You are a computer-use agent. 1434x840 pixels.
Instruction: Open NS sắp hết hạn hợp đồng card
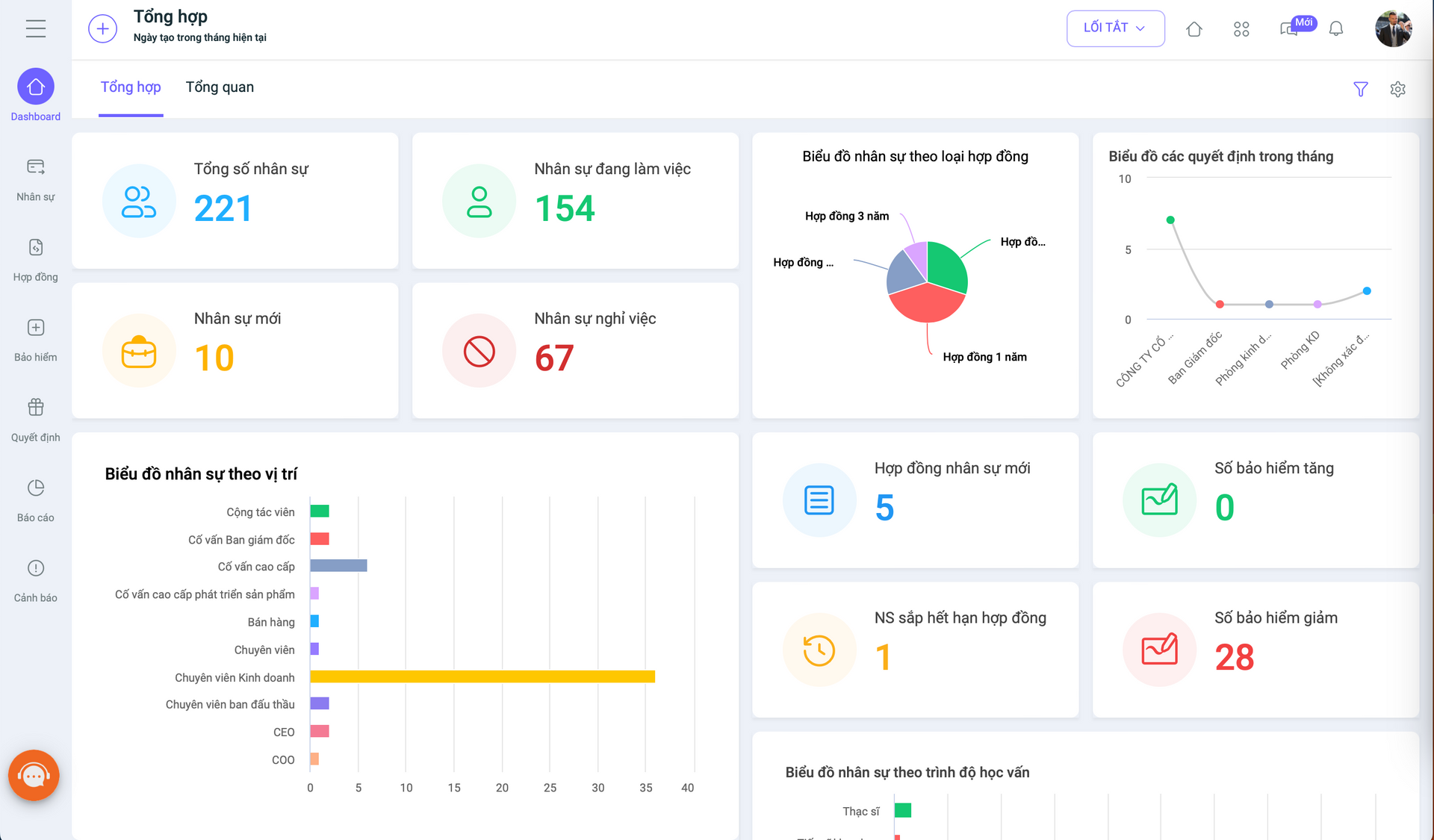coord(915,650)
